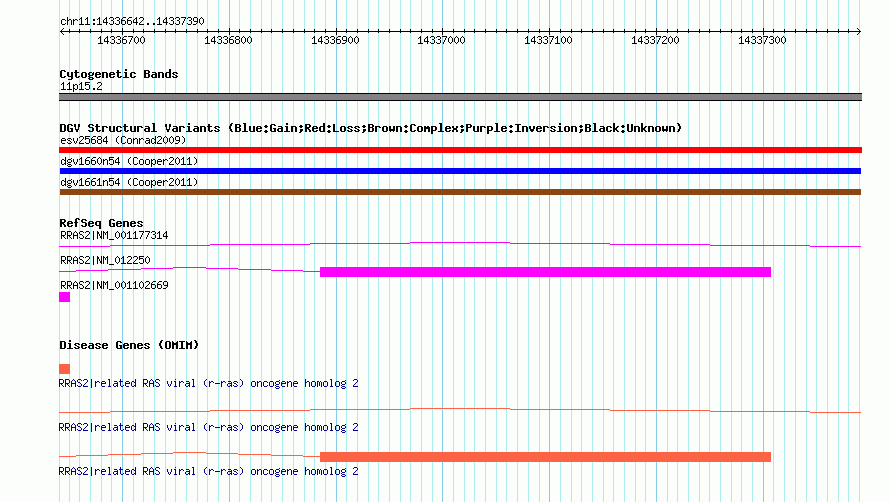This screenshot has height=502, width=890.
Task: Click the 11p15.2 band label
Action: [81, 86]
